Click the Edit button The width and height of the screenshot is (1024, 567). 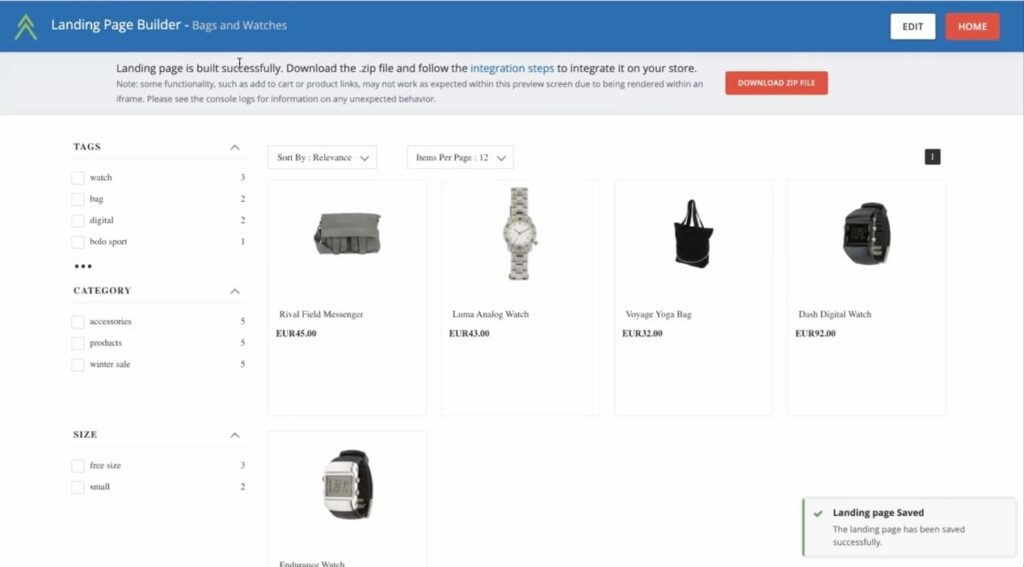[912, 27]
